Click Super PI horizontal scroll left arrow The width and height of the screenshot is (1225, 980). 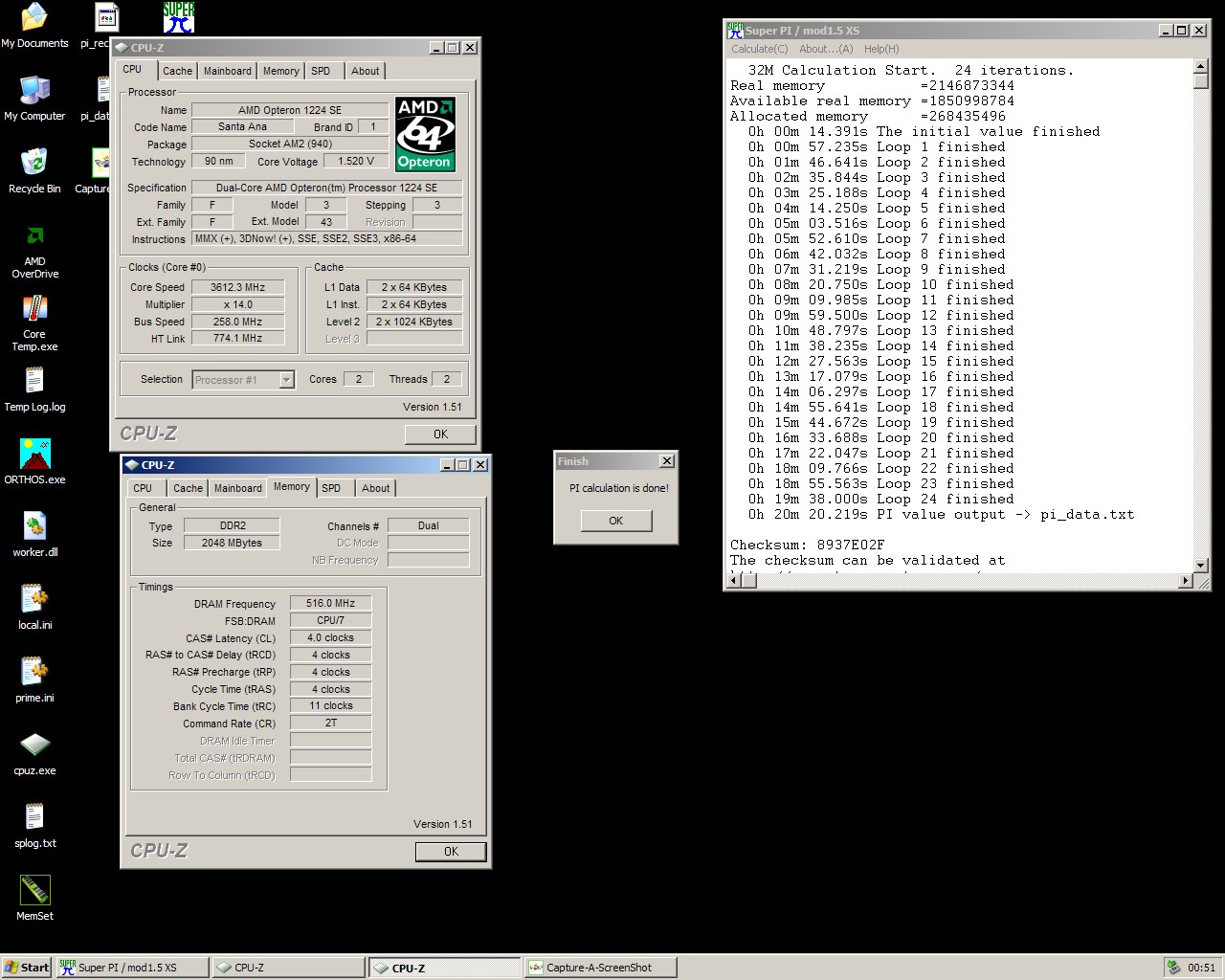[733, 580]
